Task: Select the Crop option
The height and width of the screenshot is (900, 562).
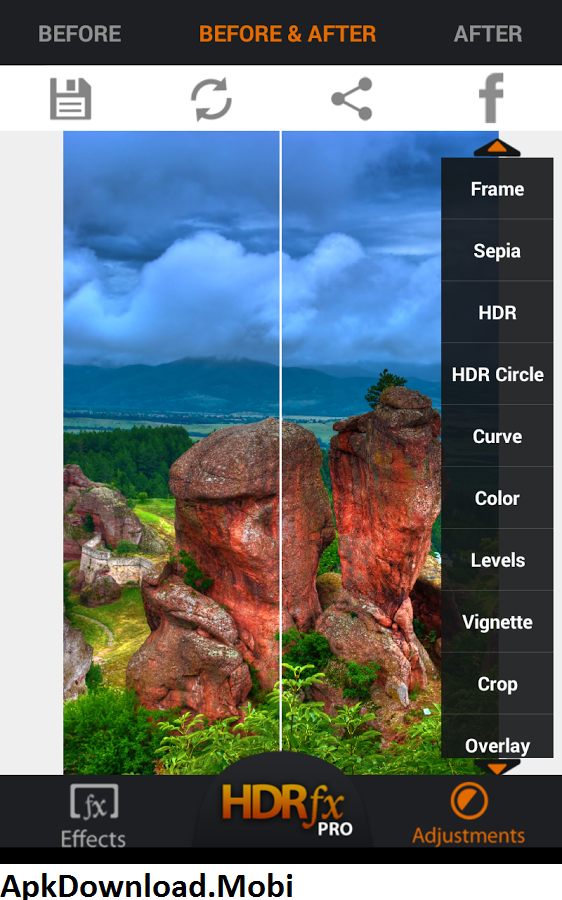Action: pyautogui.click(x=497, y=684)
